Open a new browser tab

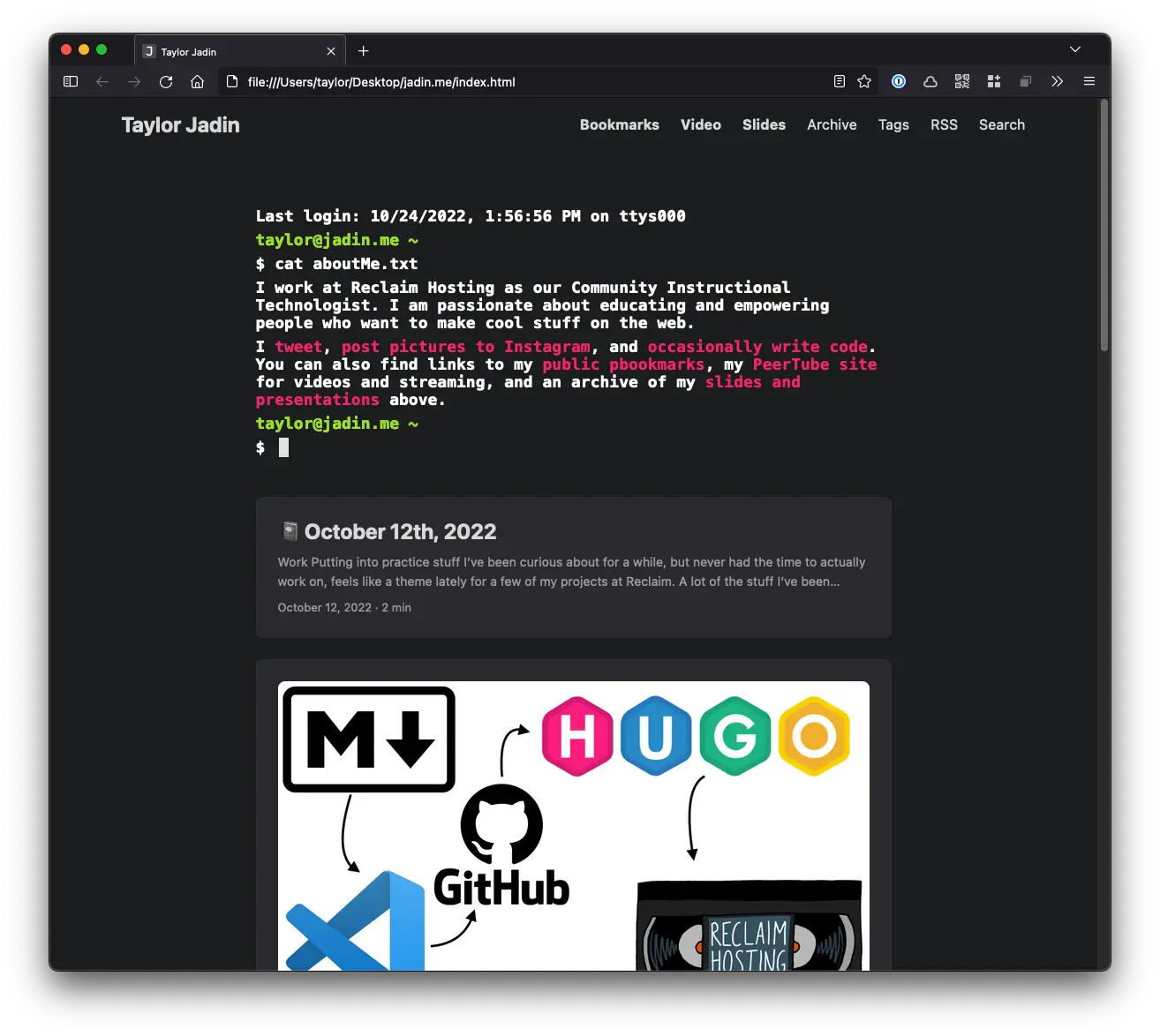[364, 51]
